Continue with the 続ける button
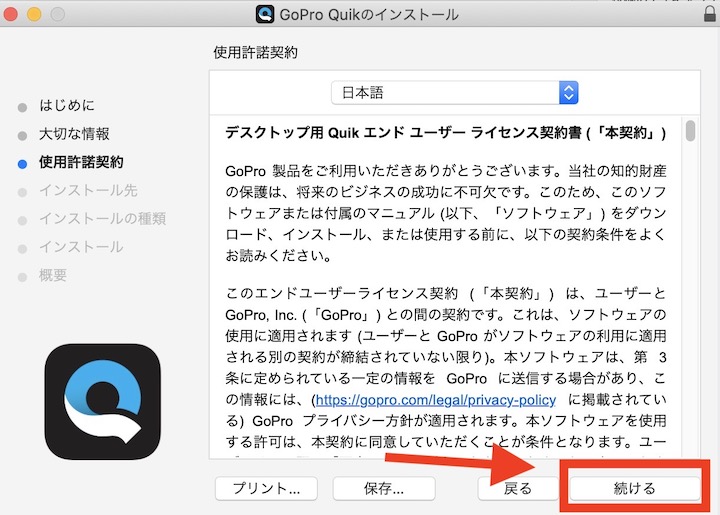Viewport: 720px width, 515px height. click(x=634, y=488)
